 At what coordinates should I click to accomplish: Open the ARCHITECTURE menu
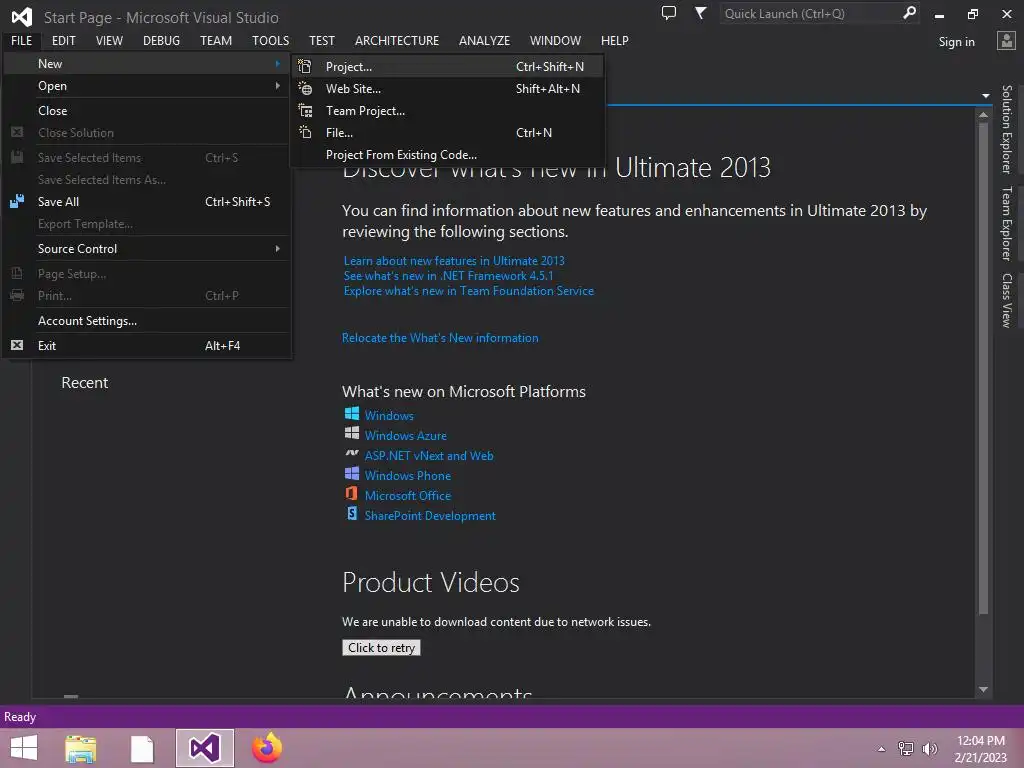396,40
